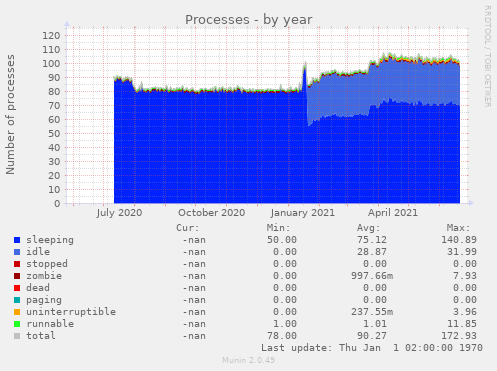
Task: Click the runnable legend color swatch
Action: point(17,324)
